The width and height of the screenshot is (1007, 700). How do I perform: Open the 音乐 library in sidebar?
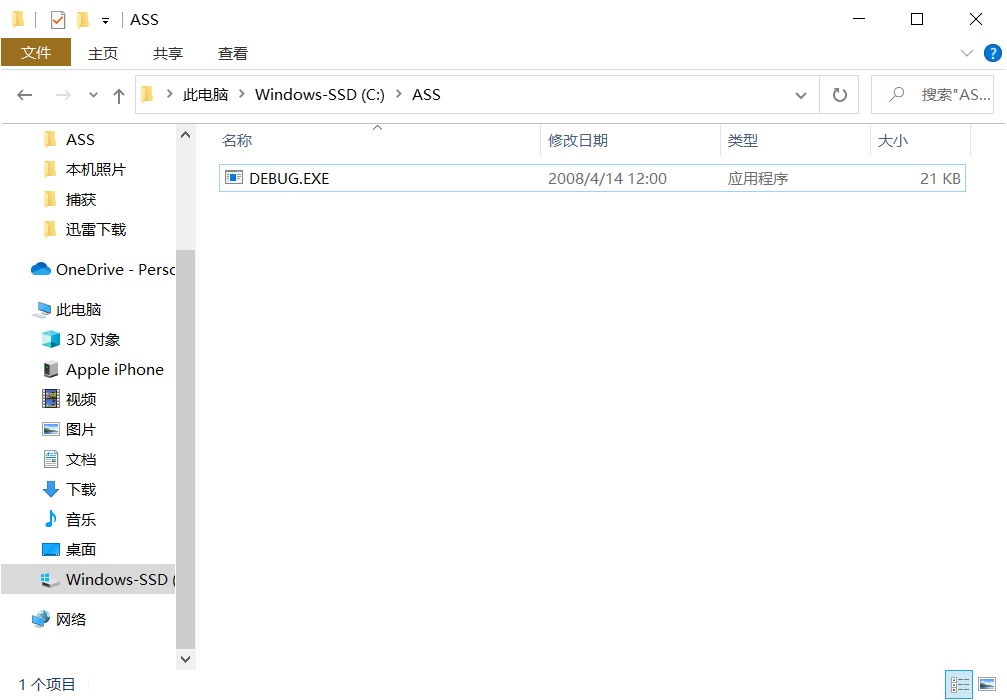(x=81, y=520)
